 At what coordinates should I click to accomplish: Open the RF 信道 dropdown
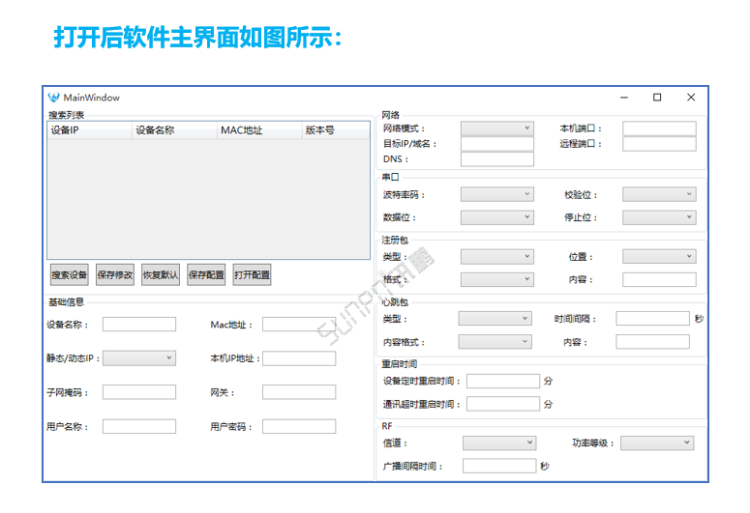499,443
